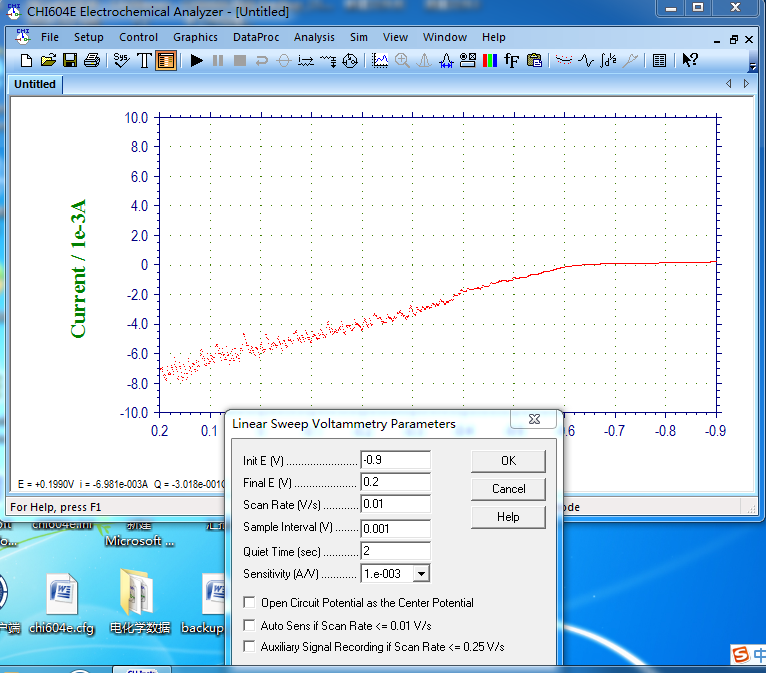Toggle Auto Sens if Scan Rate checkbox
The height and width of the screenshot is (673, 766).
pyautogui.click(x=250, y=625)
